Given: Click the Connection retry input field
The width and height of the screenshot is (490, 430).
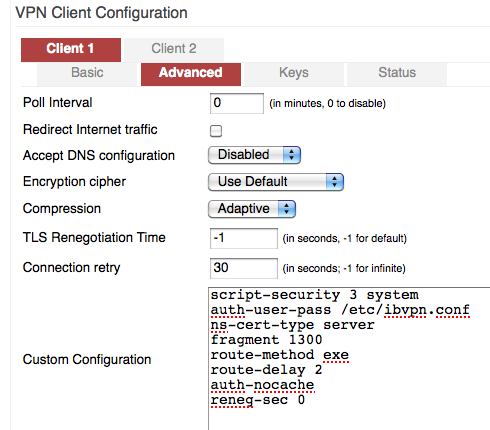Looking at the screenshot, I should click(x=244, y=268).
